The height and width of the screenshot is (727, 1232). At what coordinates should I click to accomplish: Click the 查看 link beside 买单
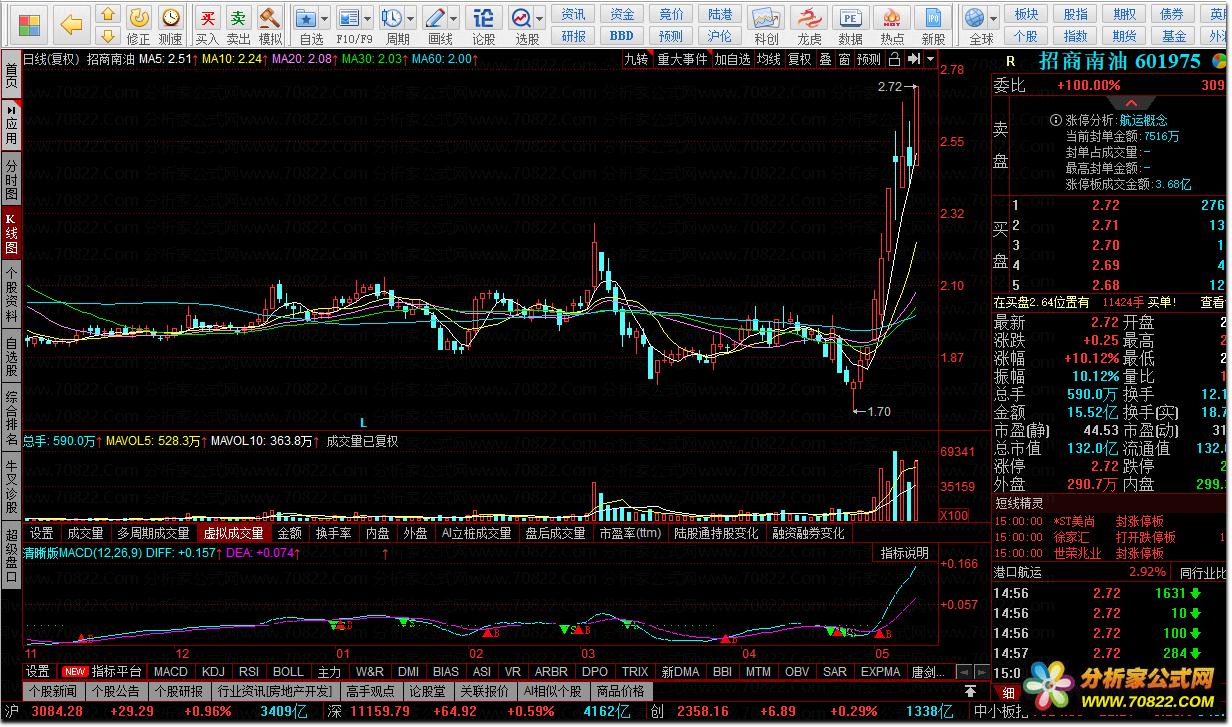(1212, 301)
